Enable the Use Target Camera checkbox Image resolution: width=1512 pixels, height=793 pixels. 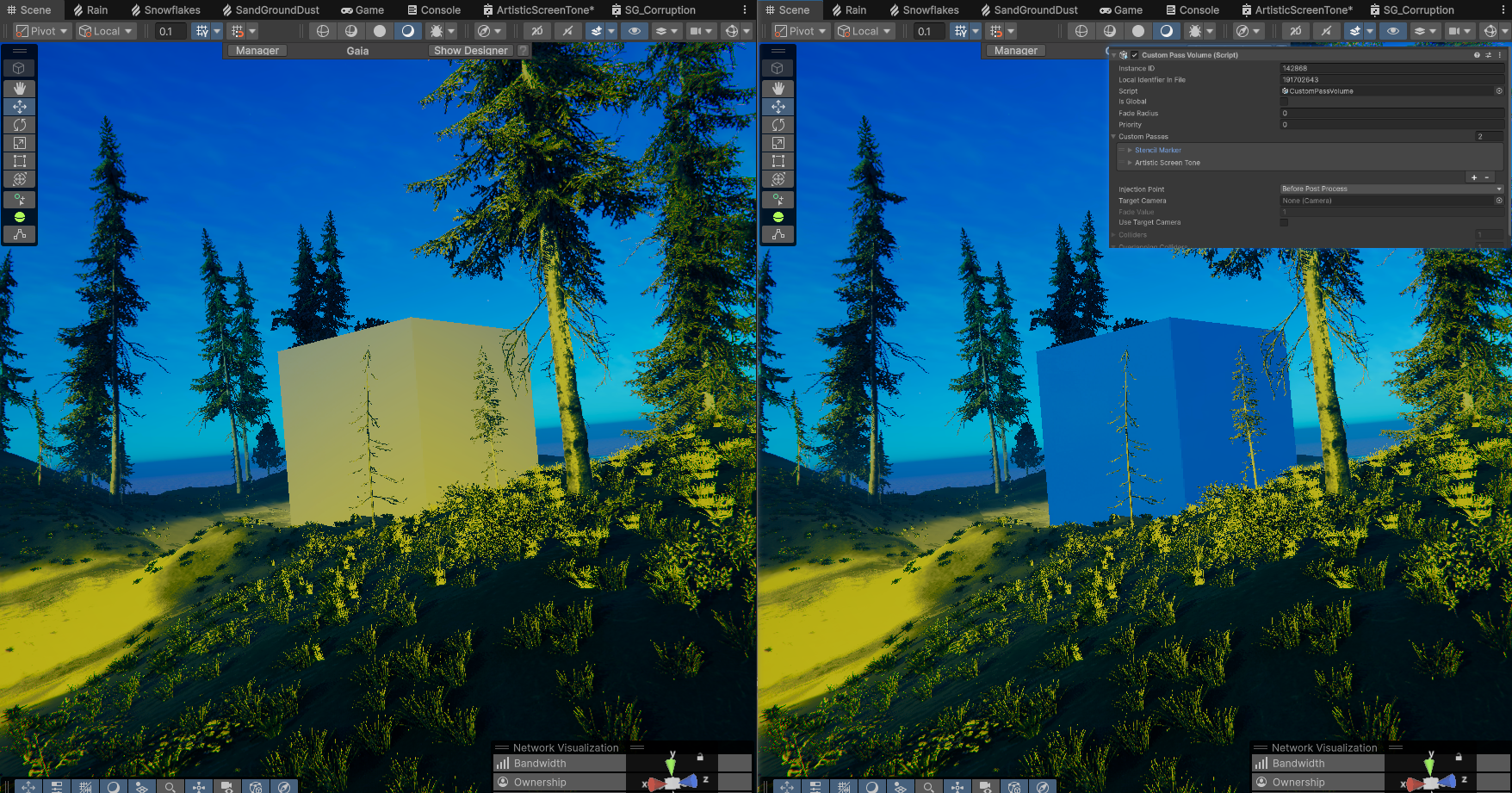(1285, 222)
